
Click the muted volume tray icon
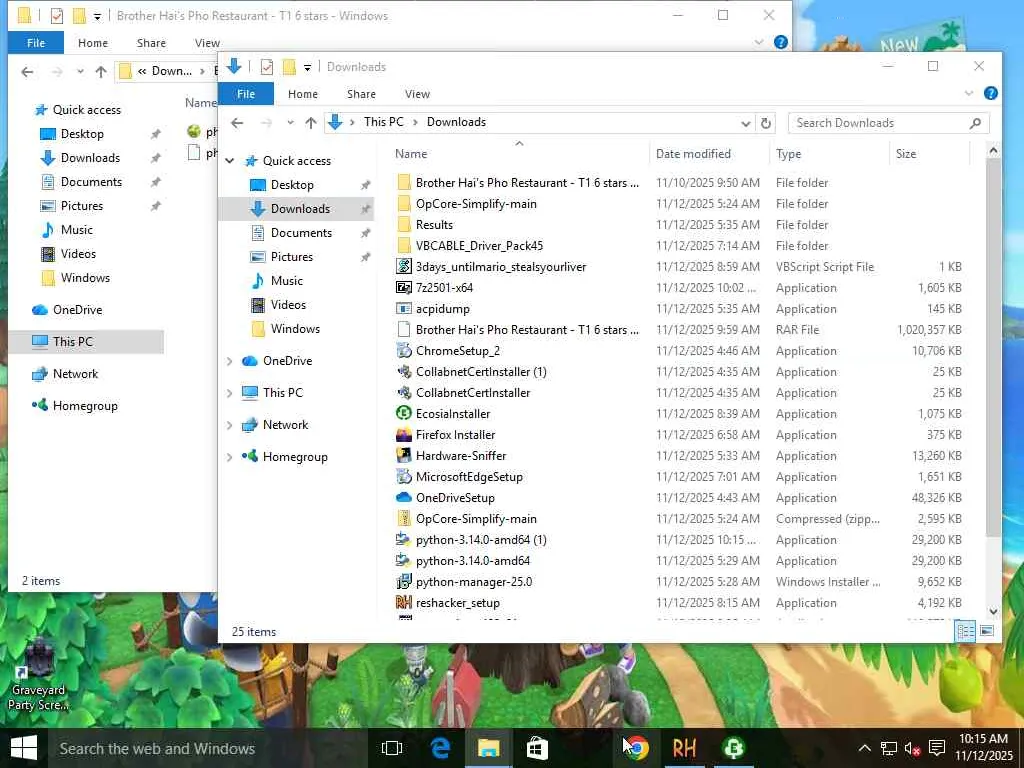912,748
